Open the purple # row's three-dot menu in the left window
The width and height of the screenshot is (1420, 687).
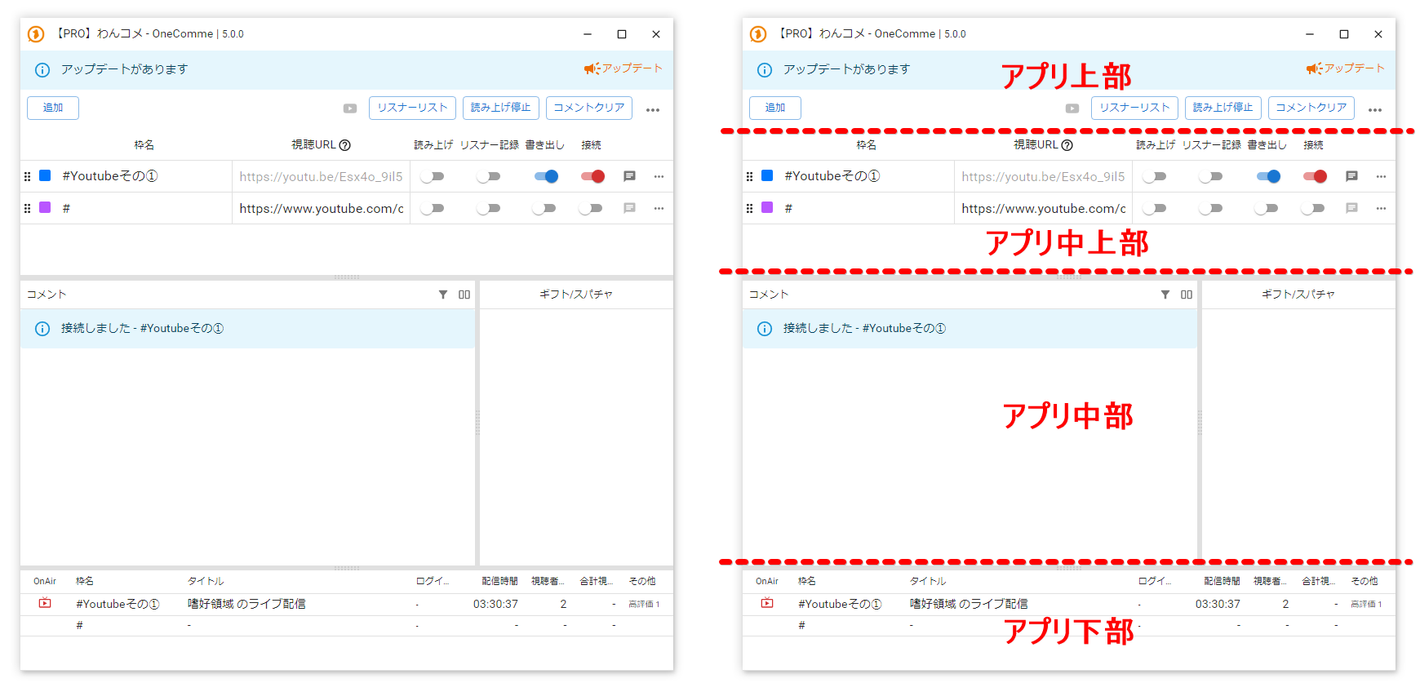click(659, 209)
